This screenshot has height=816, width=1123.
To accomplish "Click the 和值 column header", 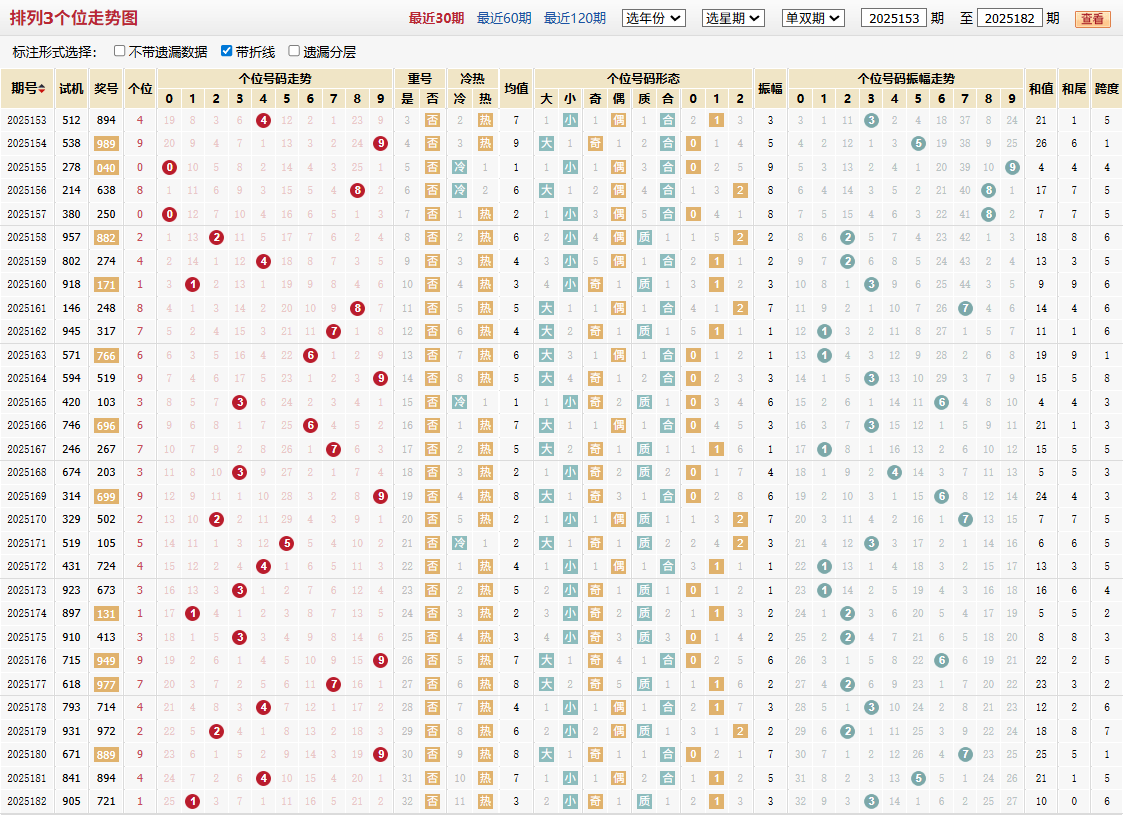I will [1041, 89].
